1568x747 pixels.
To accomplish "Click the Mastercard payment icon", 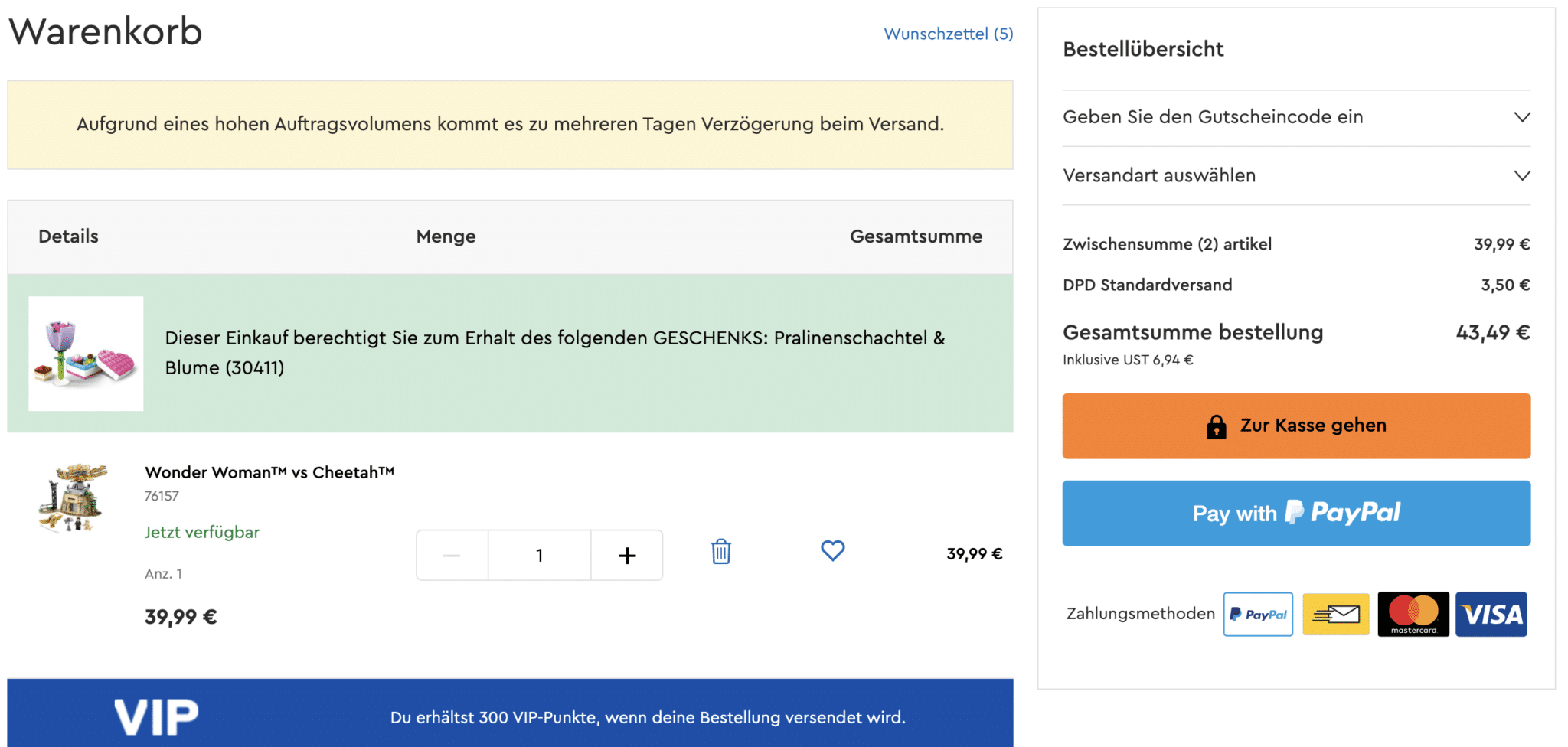I will [1413, 614].
